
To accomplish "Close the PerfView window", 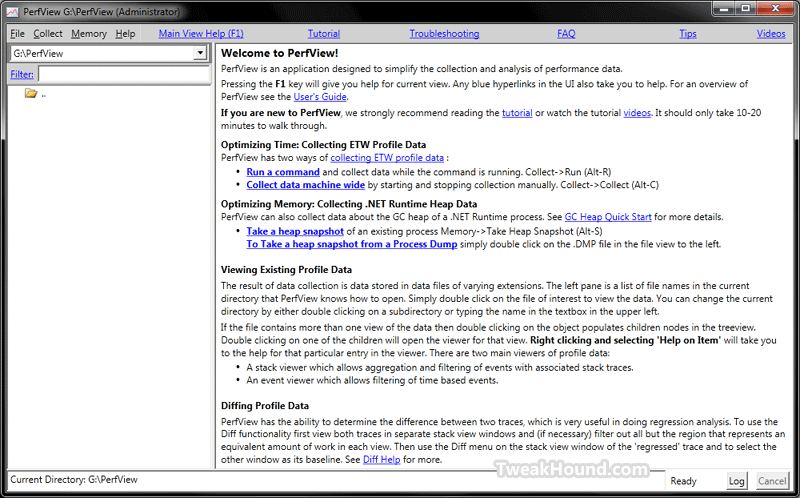I will (775, 9).
